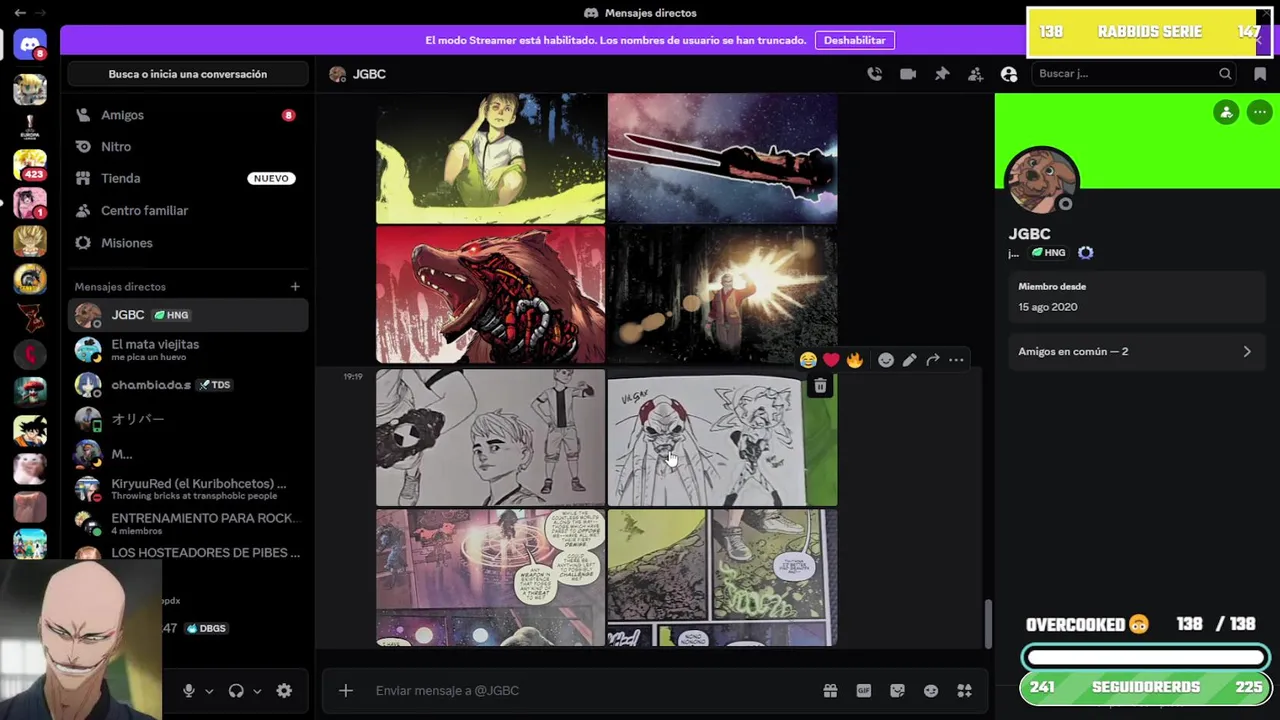Open Nitro tab

(x=188, y=147)
